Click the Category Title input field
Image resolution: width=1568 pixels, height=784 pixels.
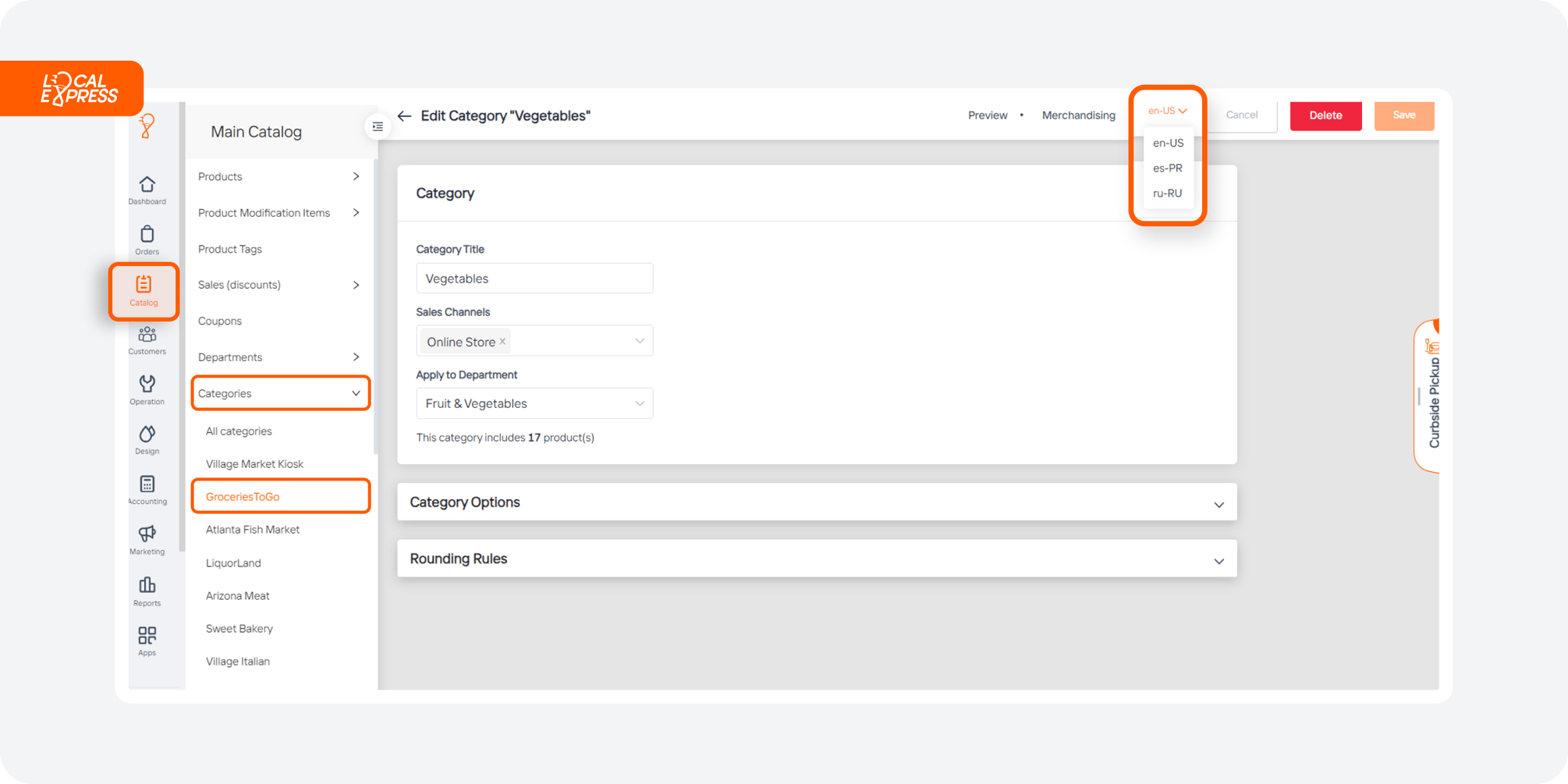point(534,278)
